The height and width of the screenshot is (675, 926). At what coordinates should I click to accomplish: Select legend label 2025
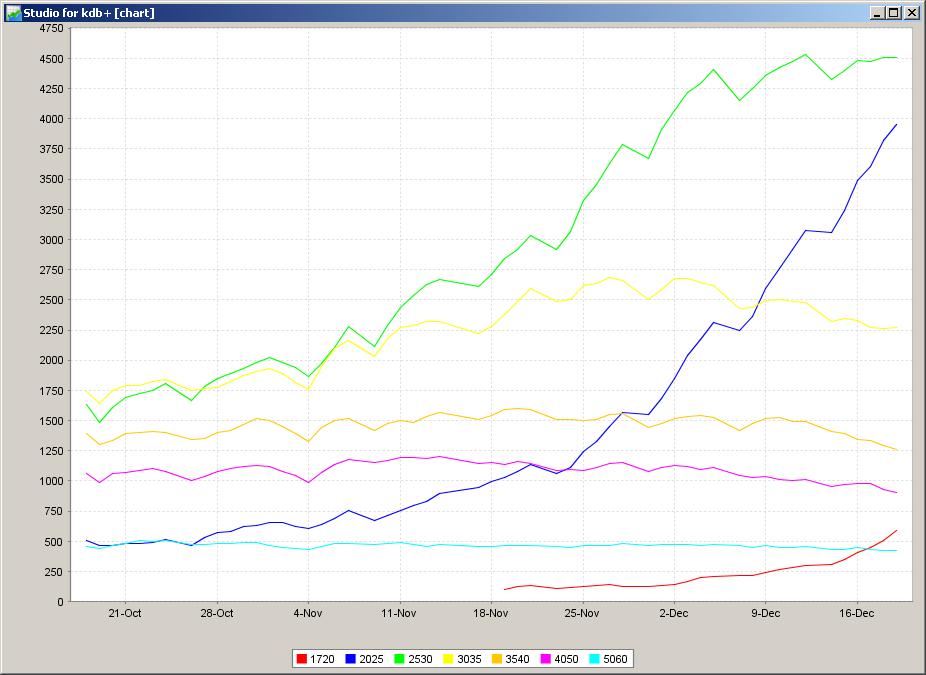tap(371, 659)
